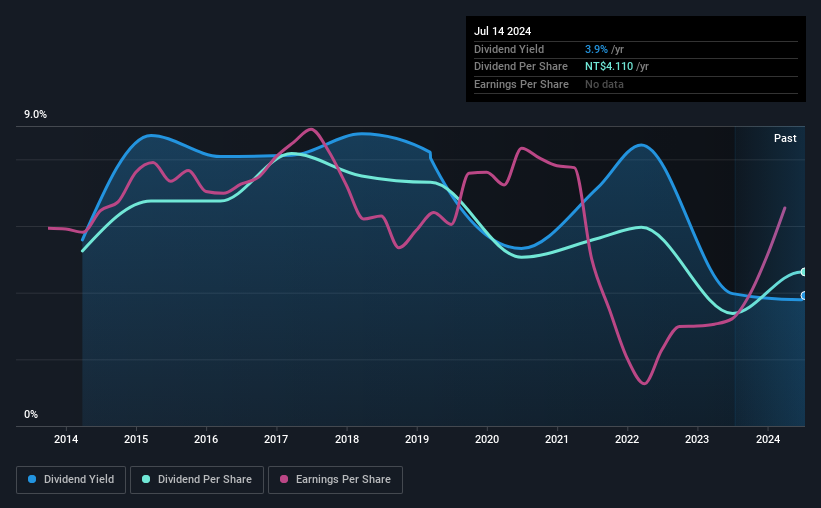The image size is (821, 508).
Task: Click the Past region label
Action: point(785,138)
